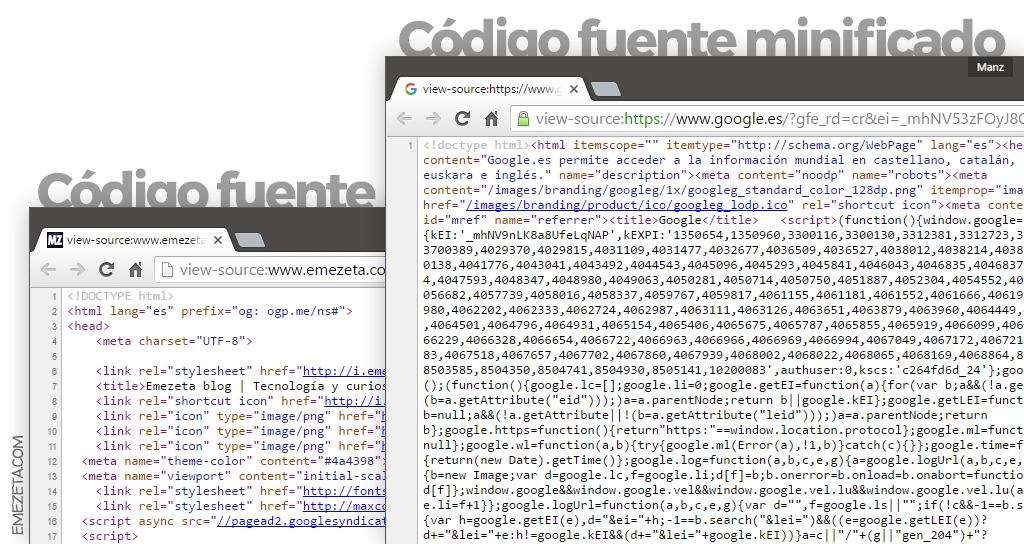The width and height of the screenshot is (1024, 544).
Task: Click the Manz profile button
Action: [x=990, y=67]
